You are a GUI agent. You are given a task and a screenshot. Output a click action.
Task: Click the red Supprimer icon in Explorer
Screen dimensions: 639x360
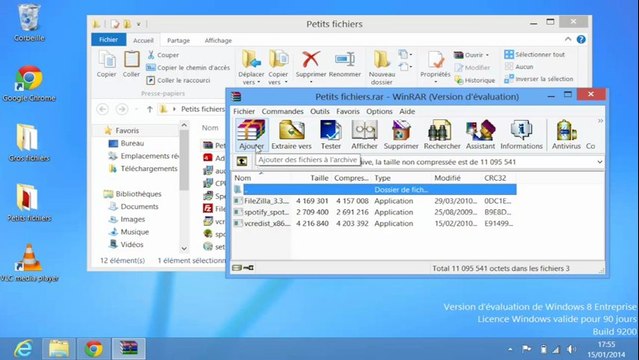(x=311, y=60)
